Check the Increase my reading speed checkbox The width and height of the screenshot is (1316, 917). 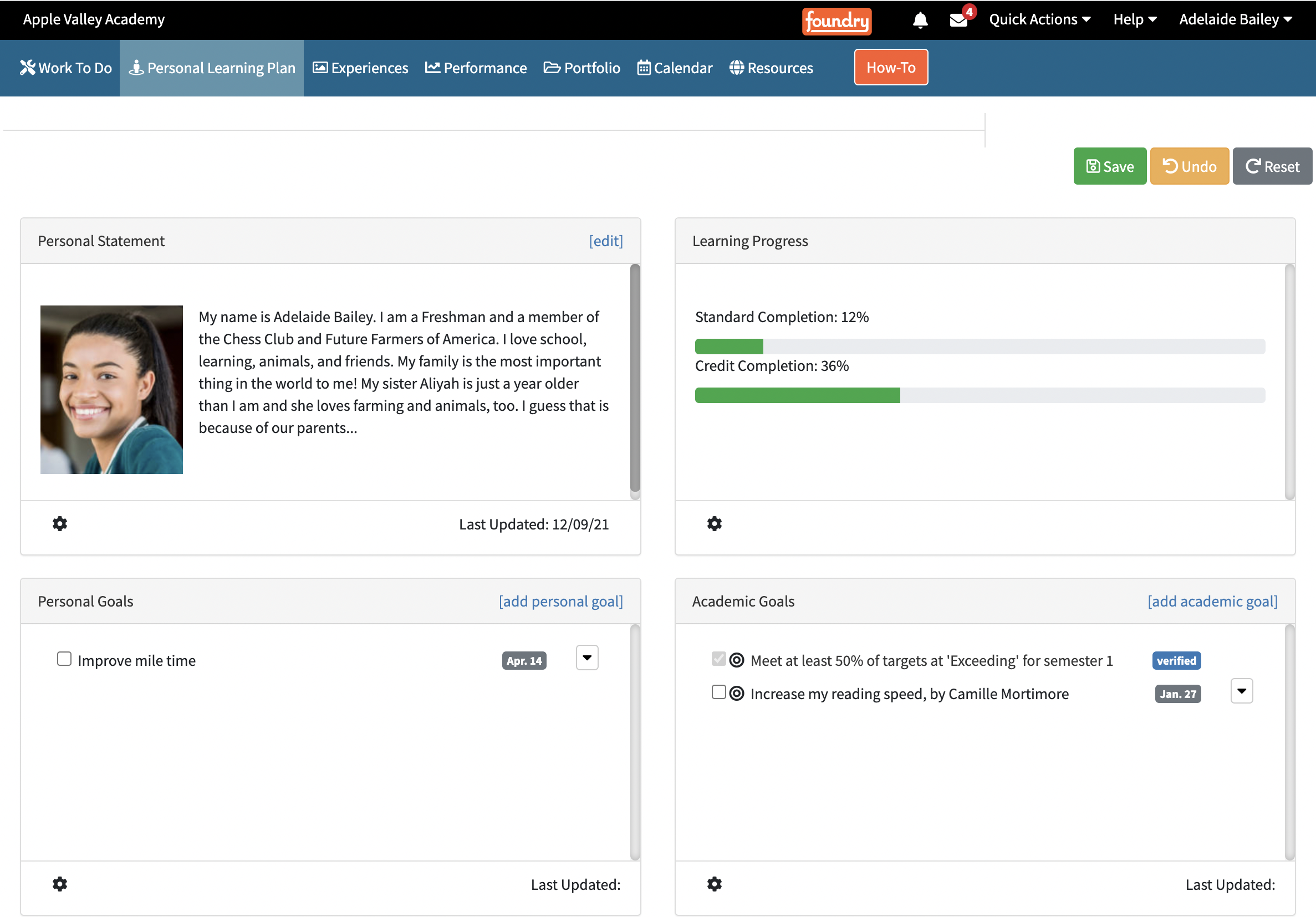(718, 692)
